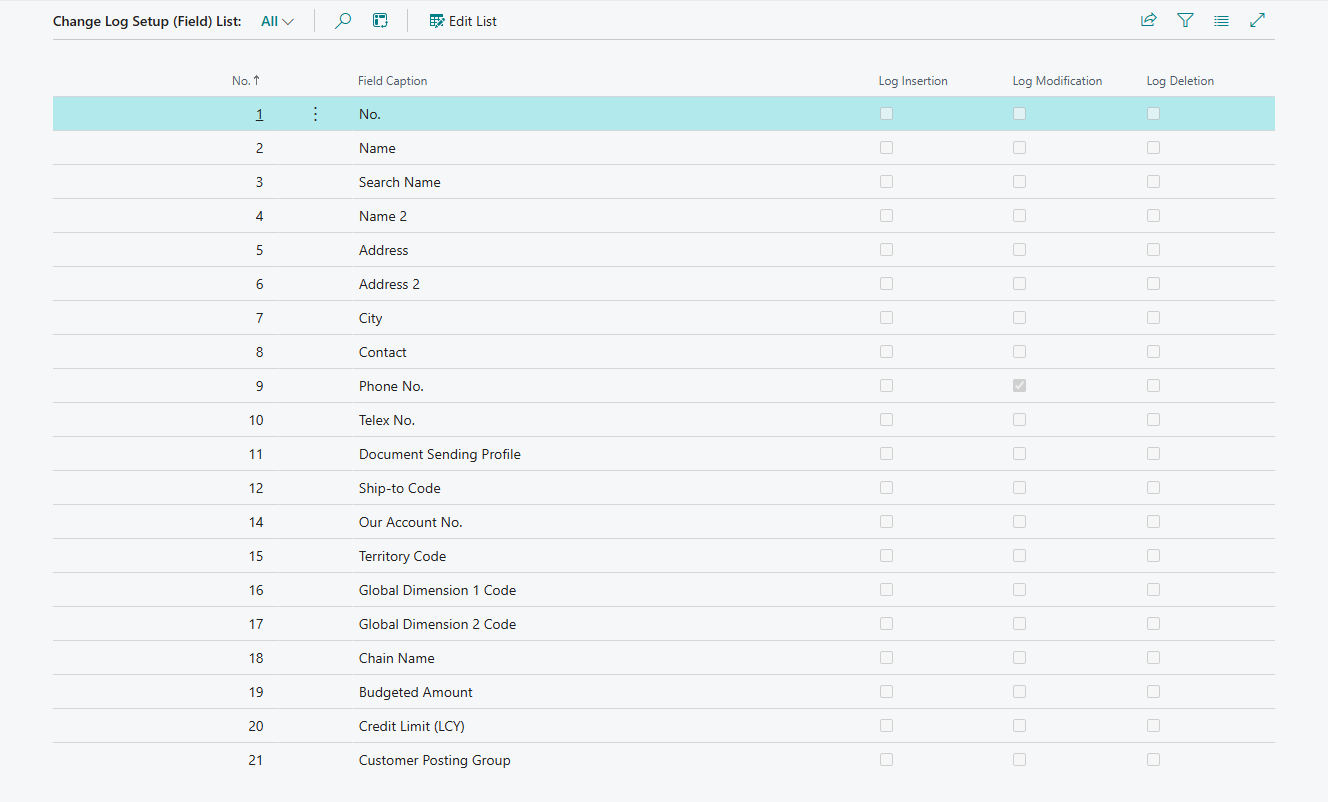Toggle Log Insertion checkbox for Contact
The width and height of the screenshot is (1328, 802).
click(x=885, y=352)
